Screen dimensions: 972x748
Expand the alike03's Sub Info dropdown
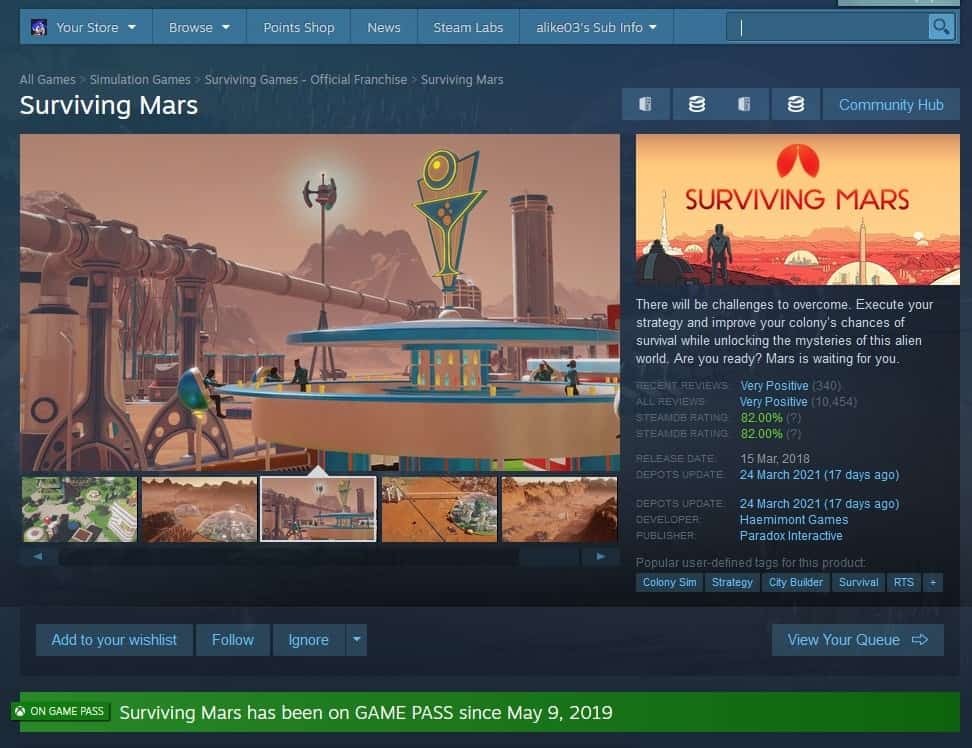[x=596, y=27]
